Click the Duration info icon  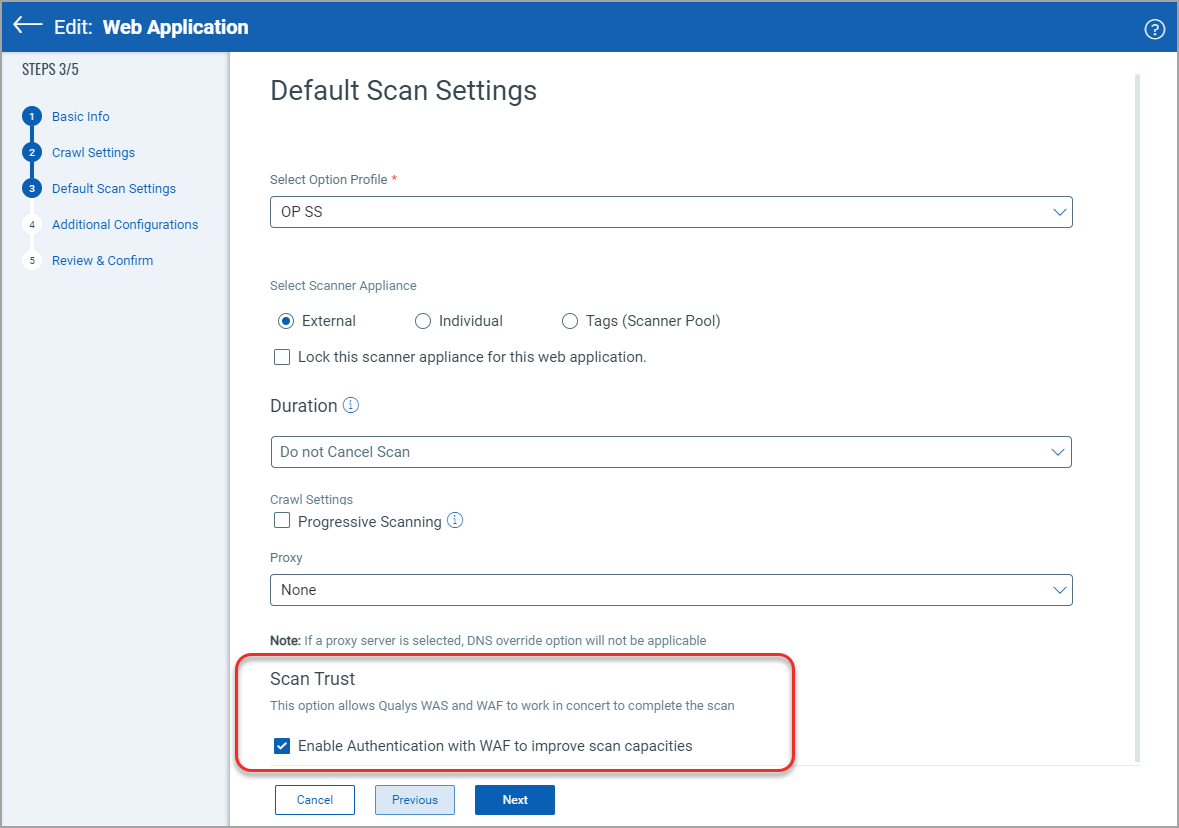pyautogui.click(x=349, y=404)
